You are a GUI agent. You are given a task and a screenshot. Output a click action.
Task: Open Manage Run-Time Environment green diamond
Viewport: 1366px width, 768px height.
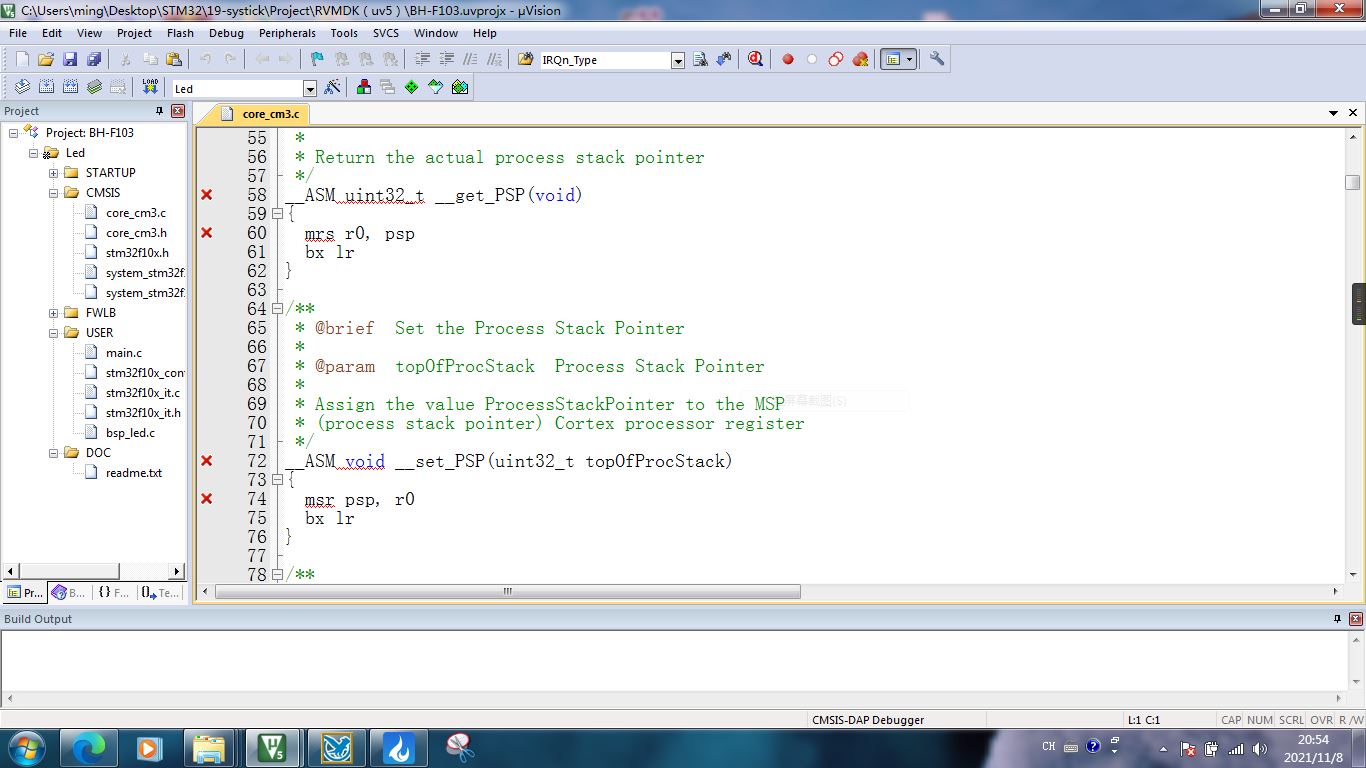coord(411,87)
